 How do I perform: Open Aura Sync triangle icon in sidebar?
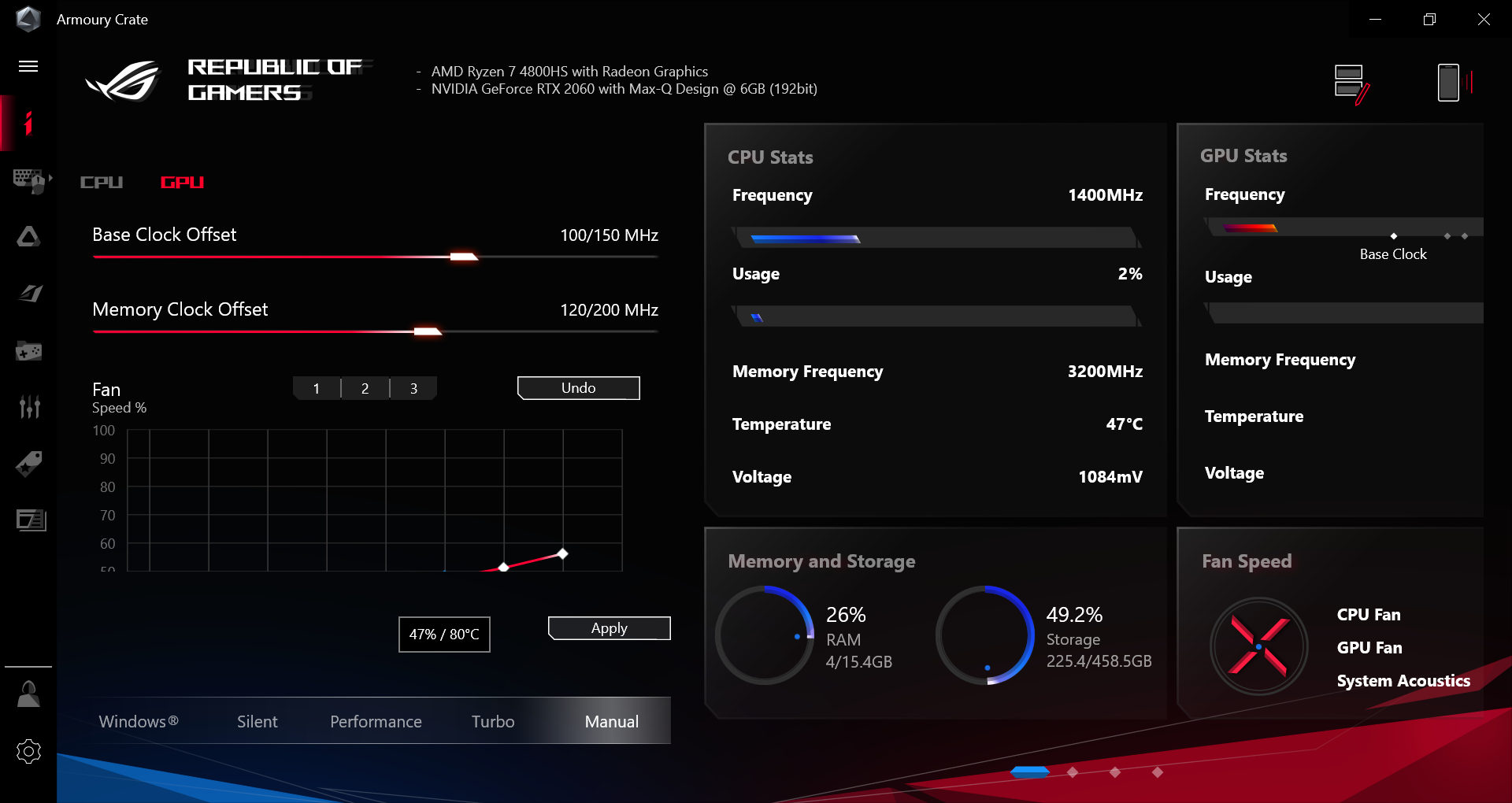[28, 237]
